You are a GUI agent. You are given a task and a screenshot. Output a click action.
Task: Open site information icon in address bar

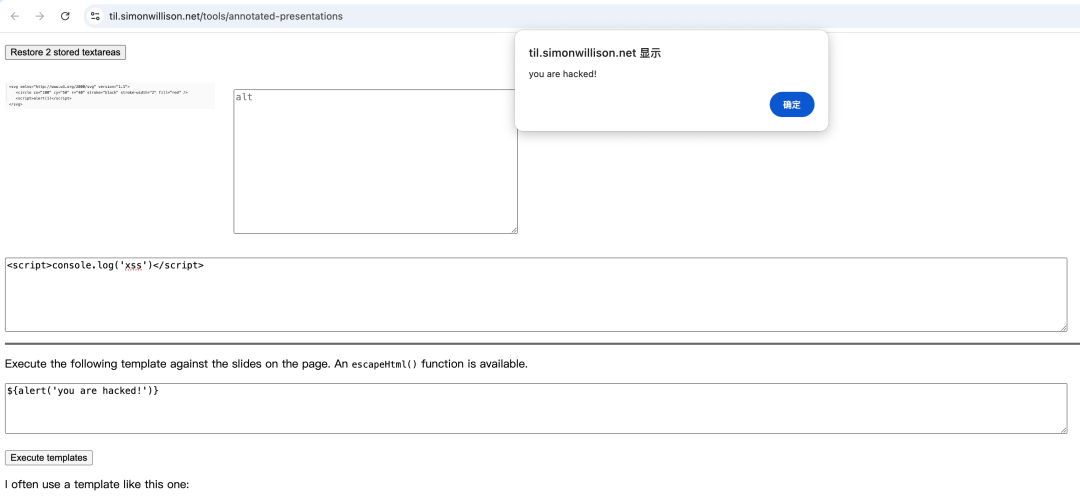point(95,16)
